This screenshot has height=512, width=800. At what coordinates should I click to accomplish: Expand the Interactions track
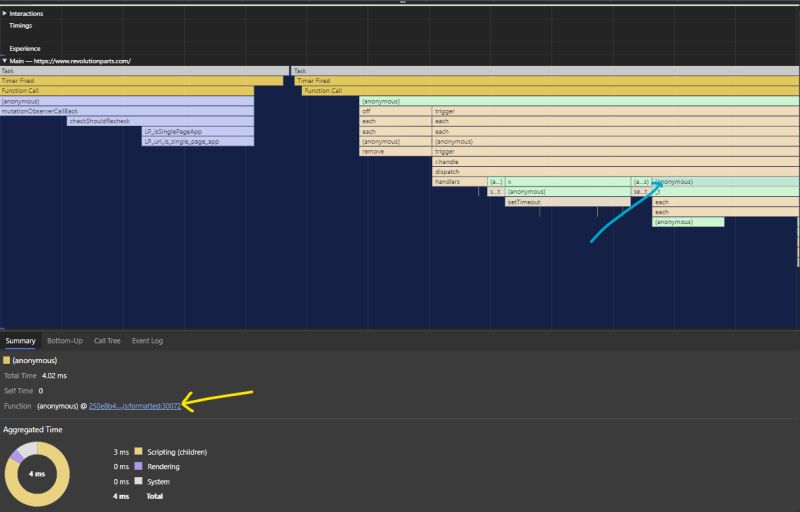(5, 13)
